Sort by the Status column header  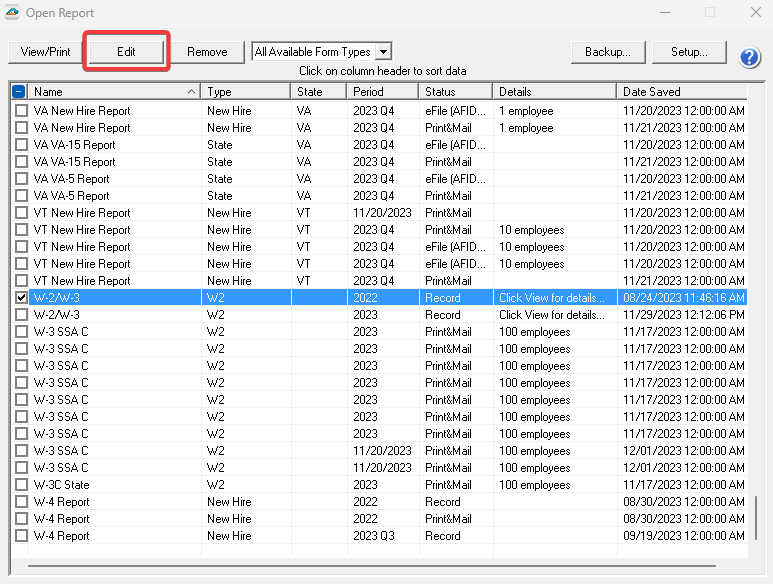(456, 92)
